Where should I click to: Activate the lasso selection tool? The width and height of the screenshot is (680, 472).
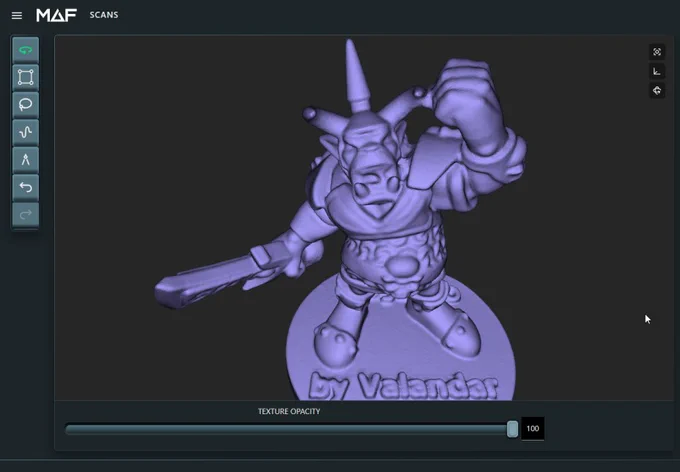tap(26, 105)
